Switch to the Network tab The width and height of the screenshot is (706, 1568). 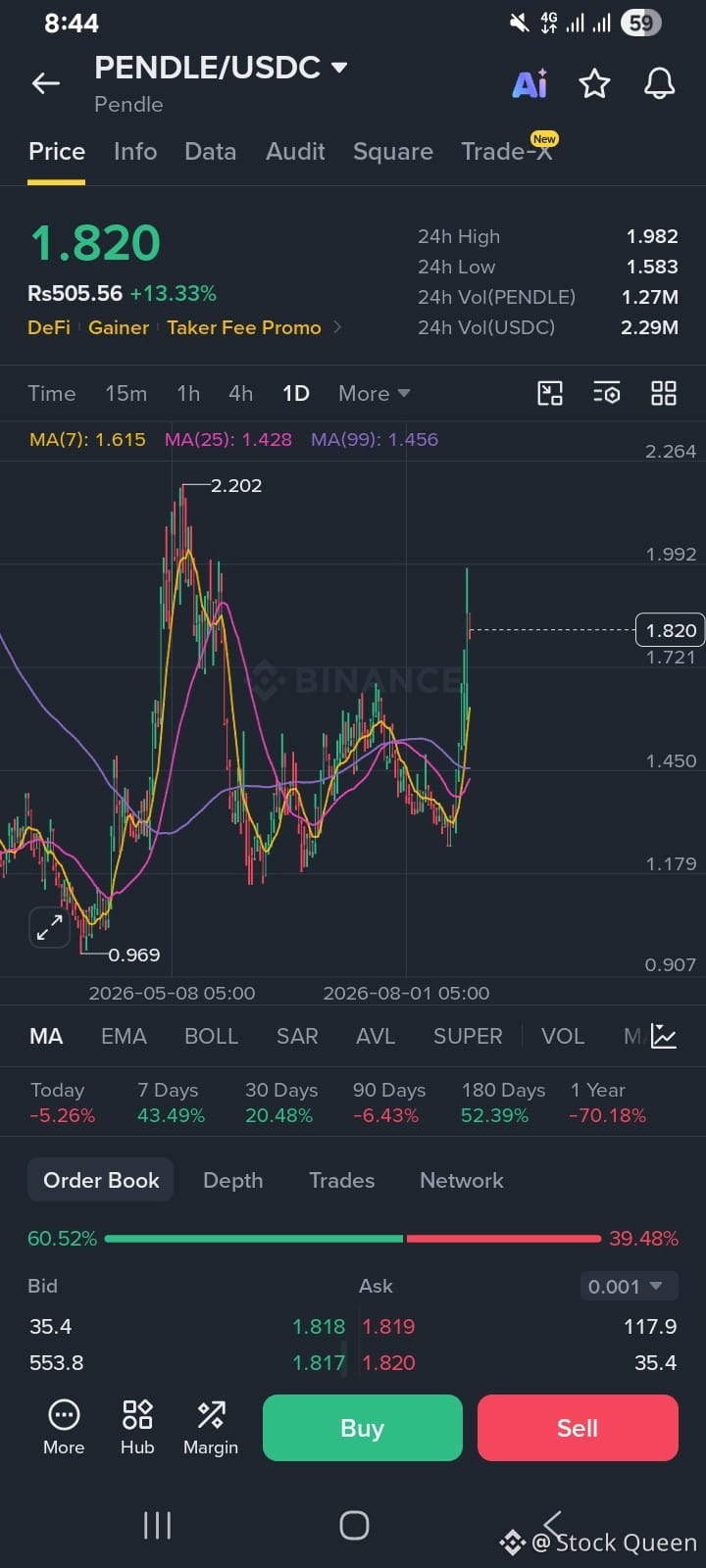click(x=462, y=1180)
